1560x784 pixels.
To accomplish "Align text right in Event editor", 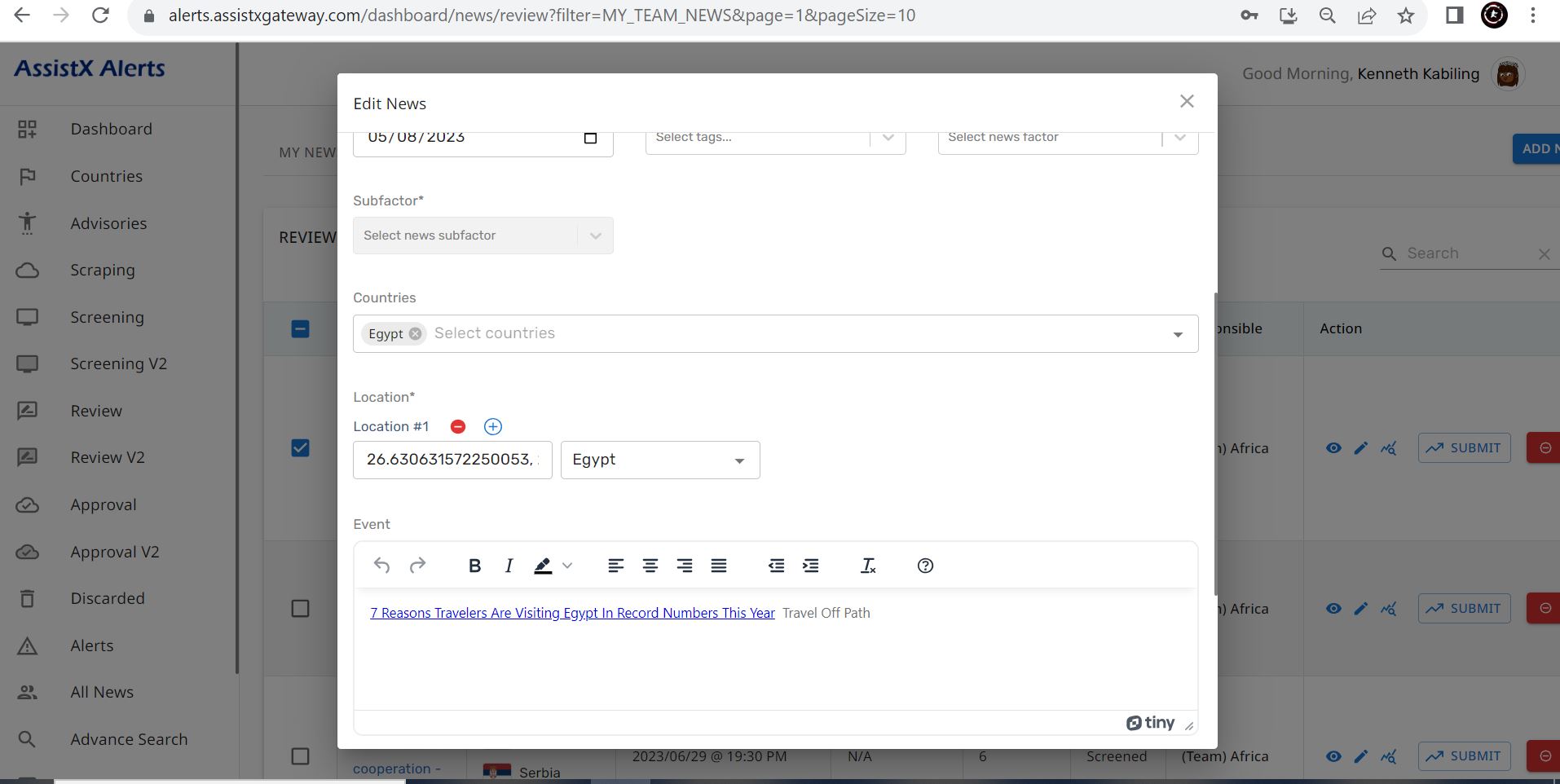I will (x=685, y=566).
